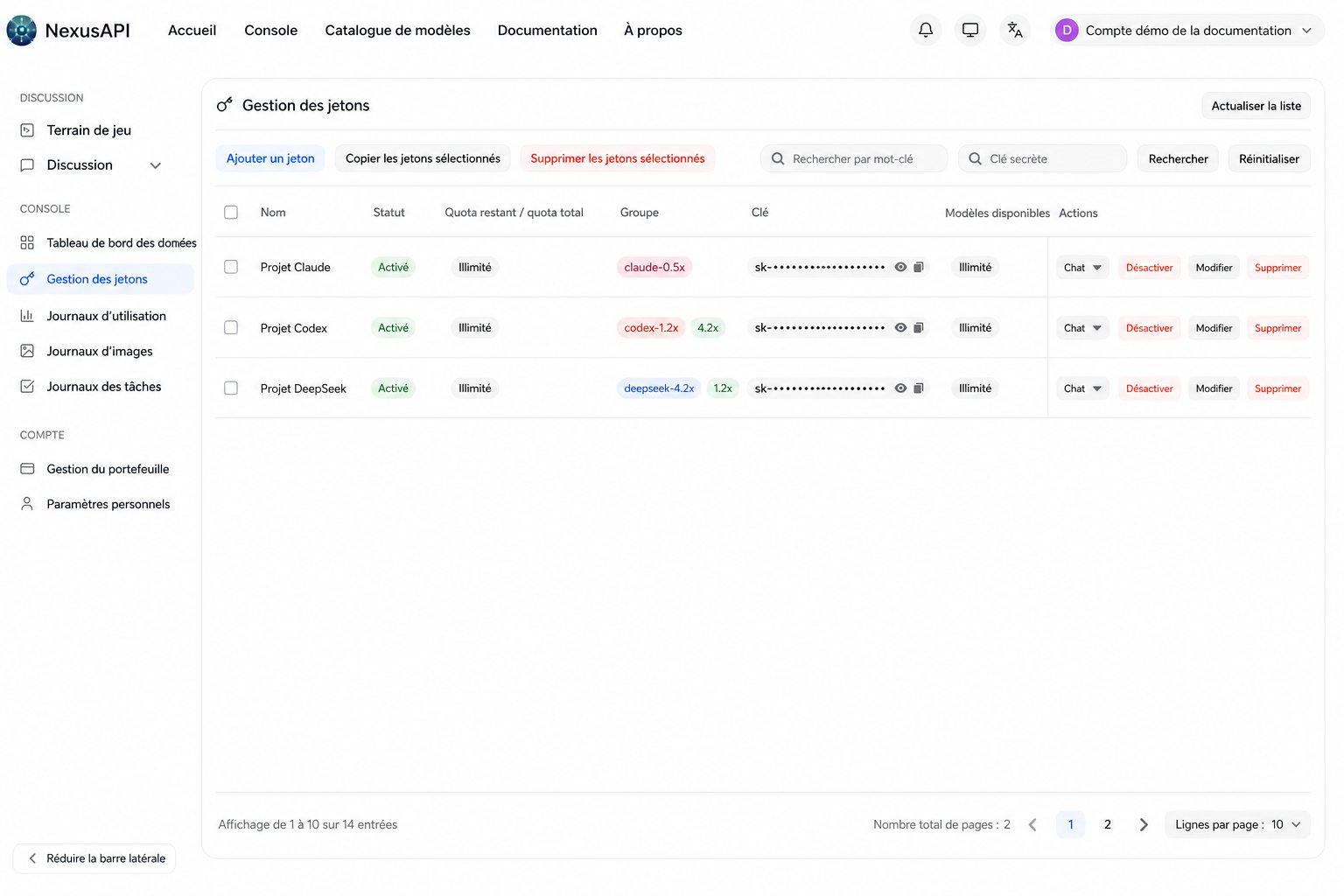Click Supprimer les jetons sélectionnés
Viewport: 1344px width, 896px height.
coord(618,158)
